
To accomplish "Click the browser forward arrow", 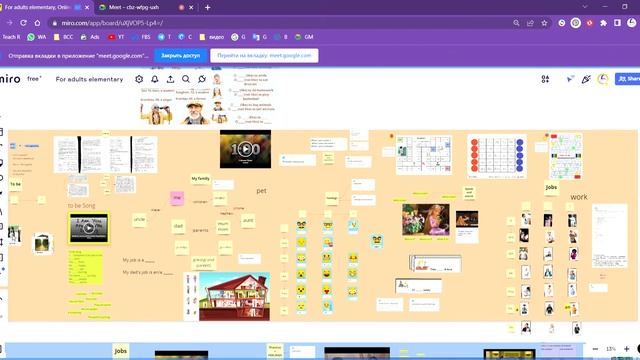I will (9, 23).
